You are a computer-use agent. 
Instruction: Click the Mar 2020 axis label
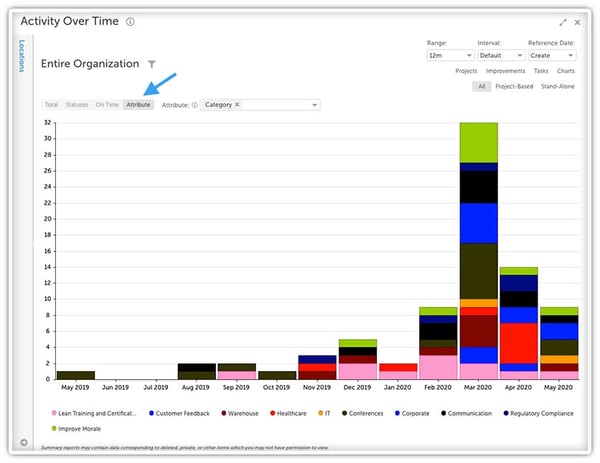tap(478, 387)
